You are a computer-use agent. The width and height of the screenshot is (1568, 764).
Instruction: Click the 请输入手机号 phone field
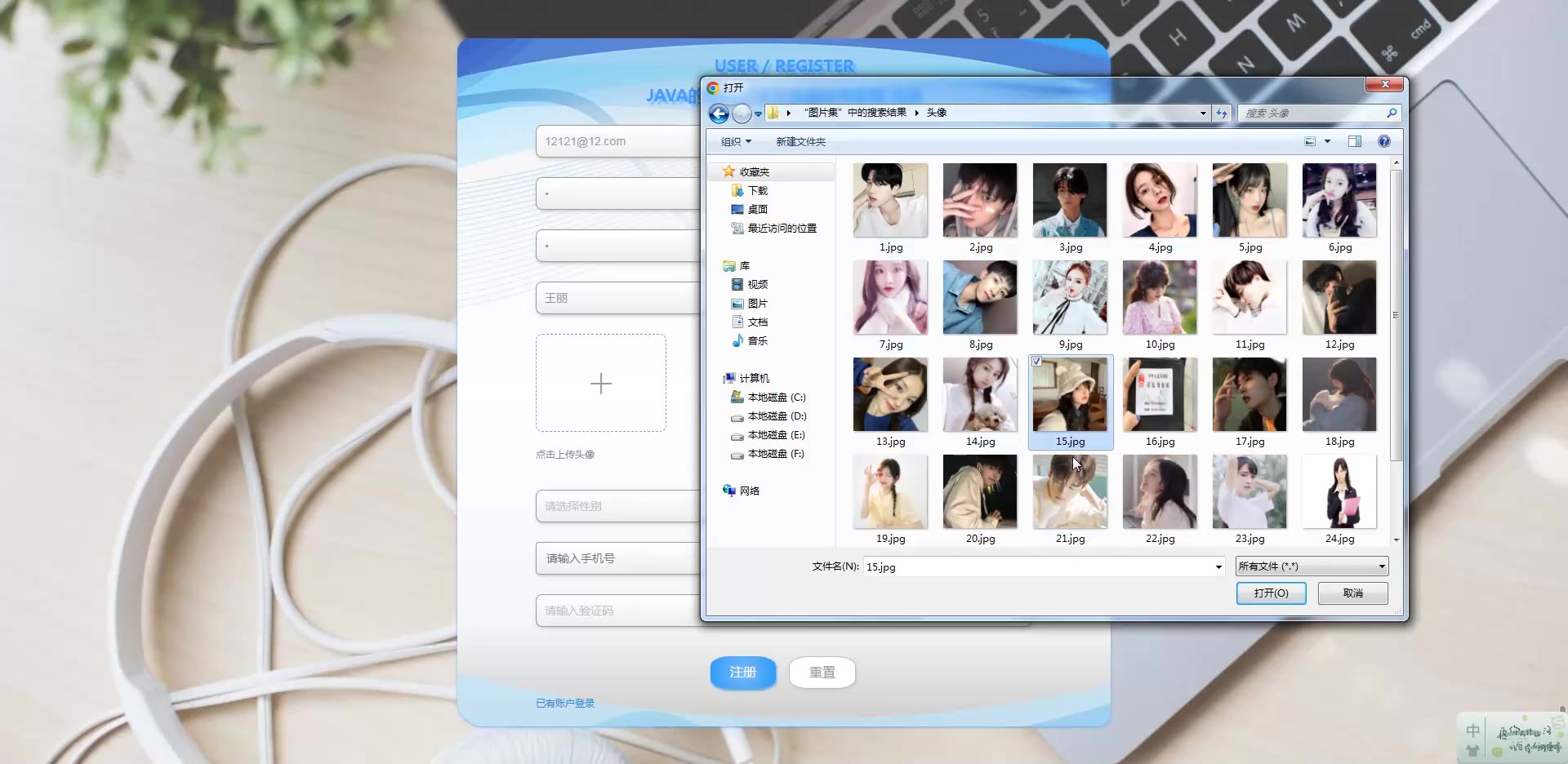pyautogui.click(x=617, y=558)
